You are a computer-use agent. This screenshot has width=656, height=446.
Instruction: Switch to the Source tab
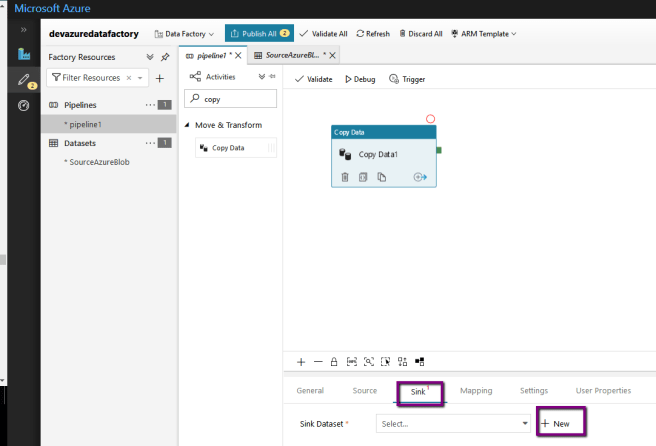[364, 390]
